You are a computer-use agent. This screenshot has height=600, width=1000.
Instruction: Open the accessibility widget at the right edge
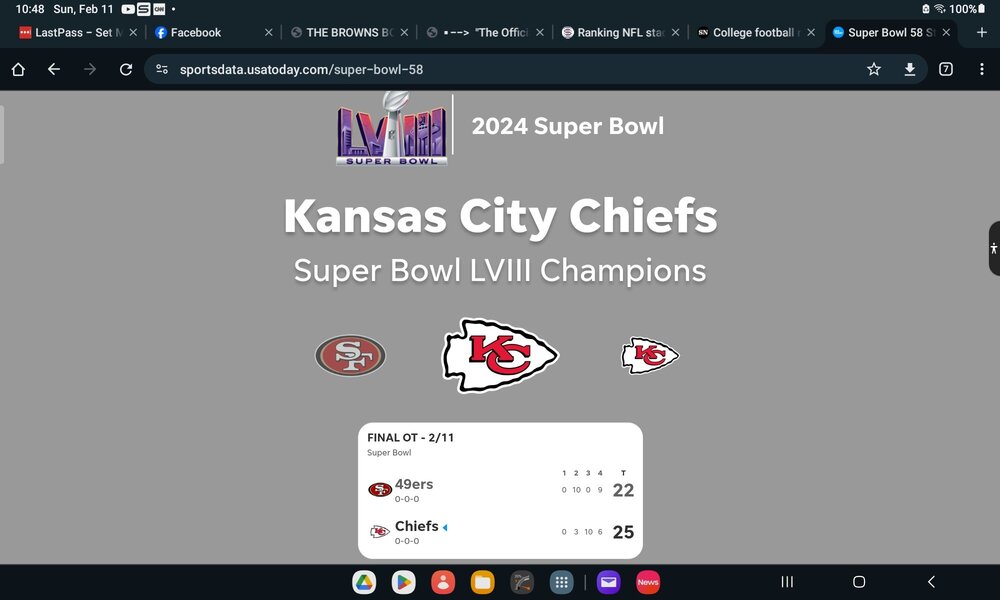994,249
